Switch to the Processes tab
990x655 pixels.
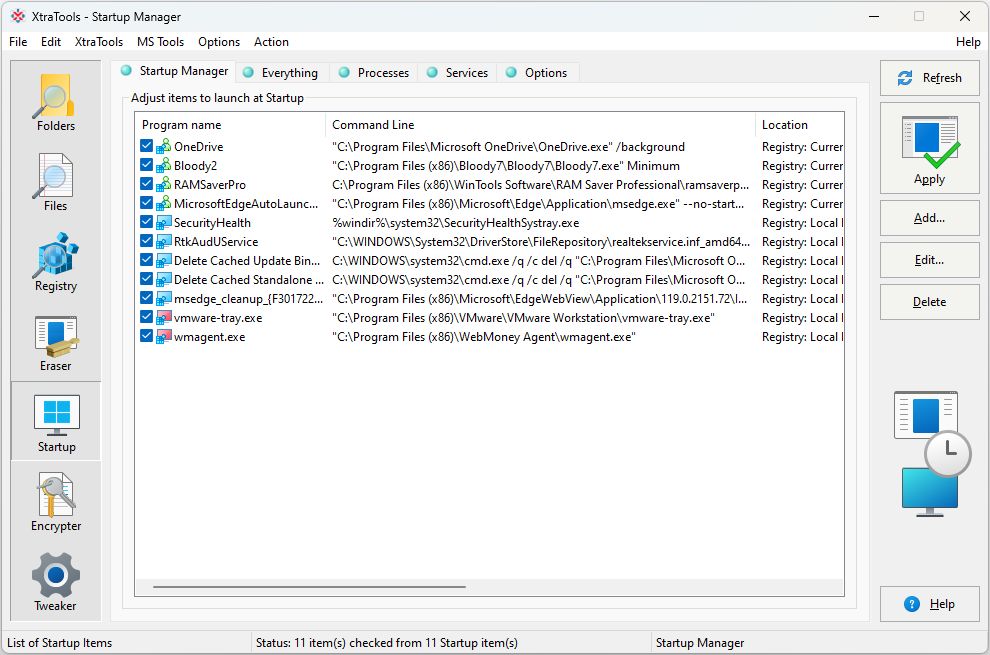click(x=383, y=73)
